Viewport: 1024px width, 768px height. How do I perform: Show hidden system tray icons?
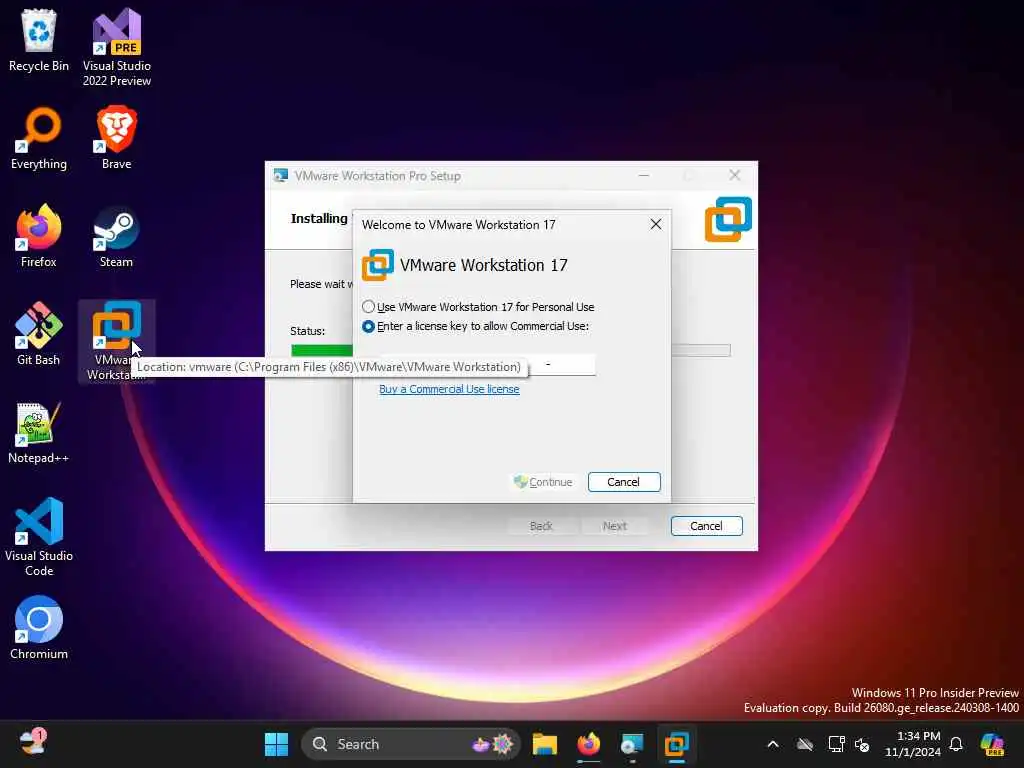pos(773,744)
